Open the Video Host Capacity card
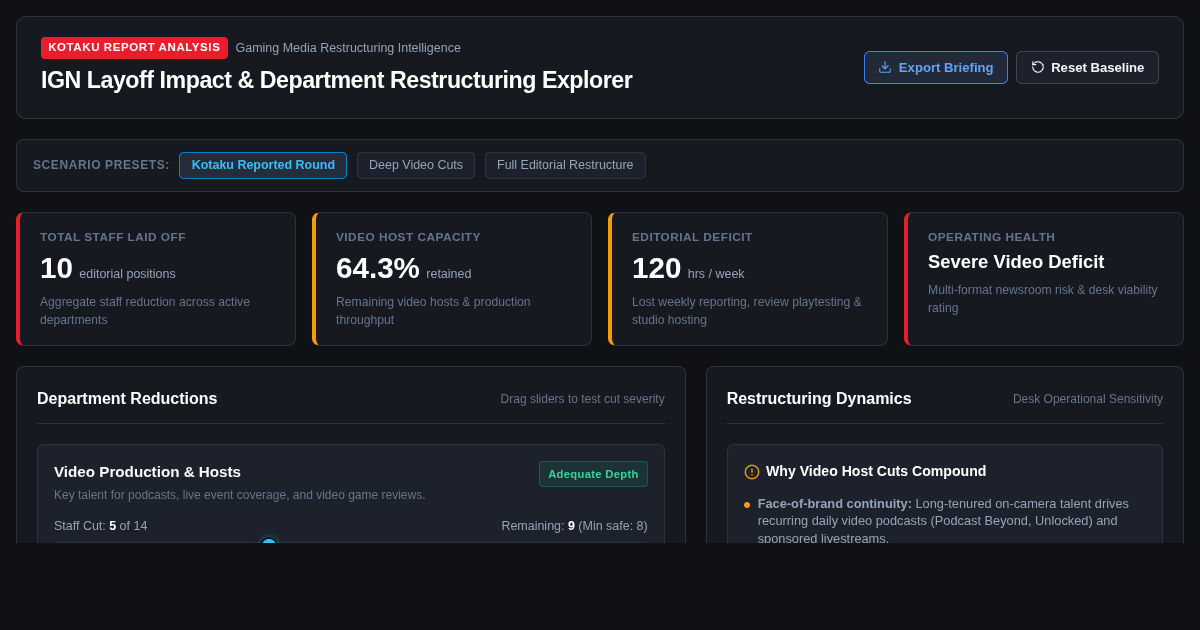The image size is (1200, 630). (452, 279)
